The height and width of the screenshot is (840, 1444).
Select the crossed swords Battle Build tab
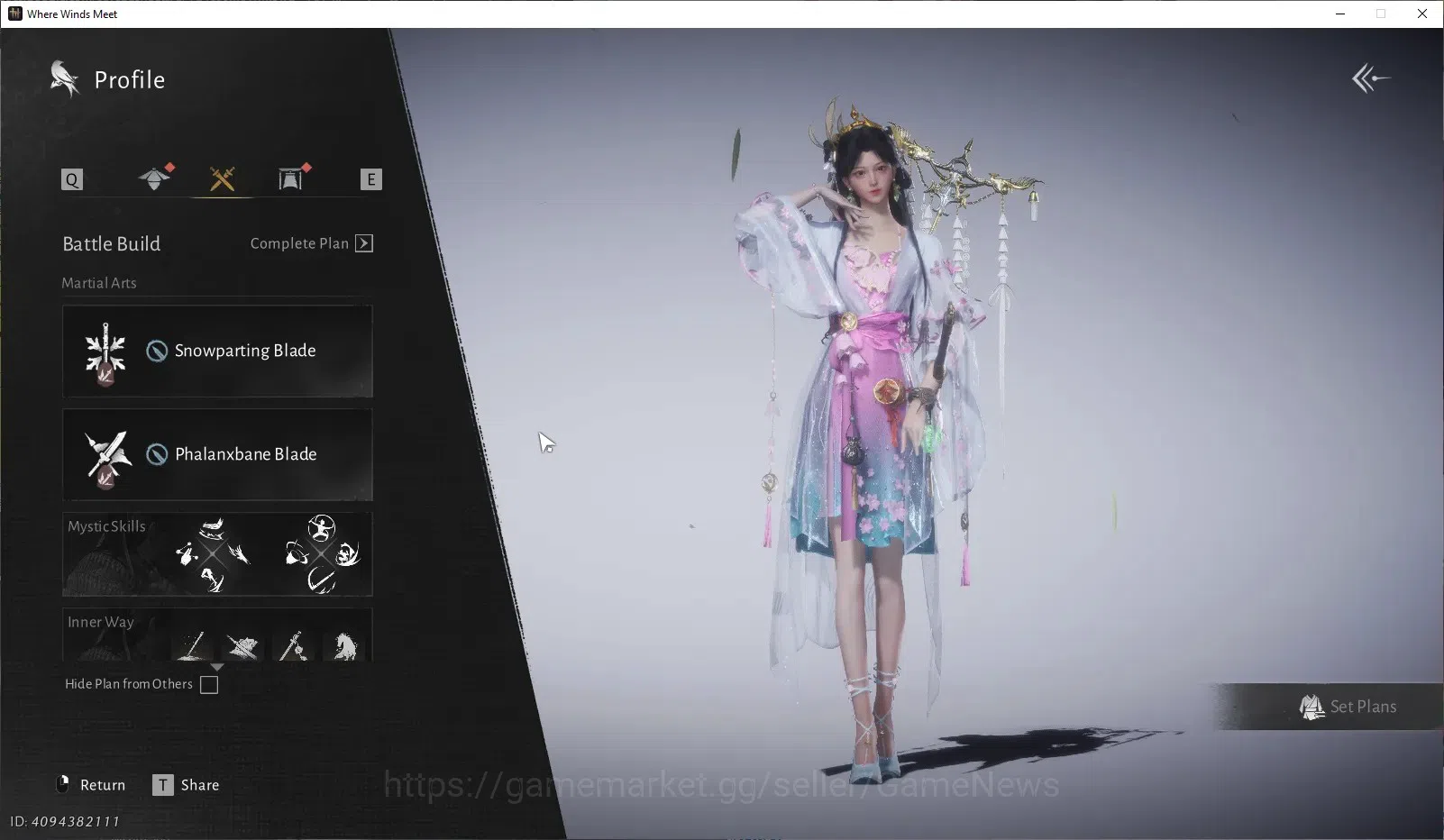coord(223,178)
